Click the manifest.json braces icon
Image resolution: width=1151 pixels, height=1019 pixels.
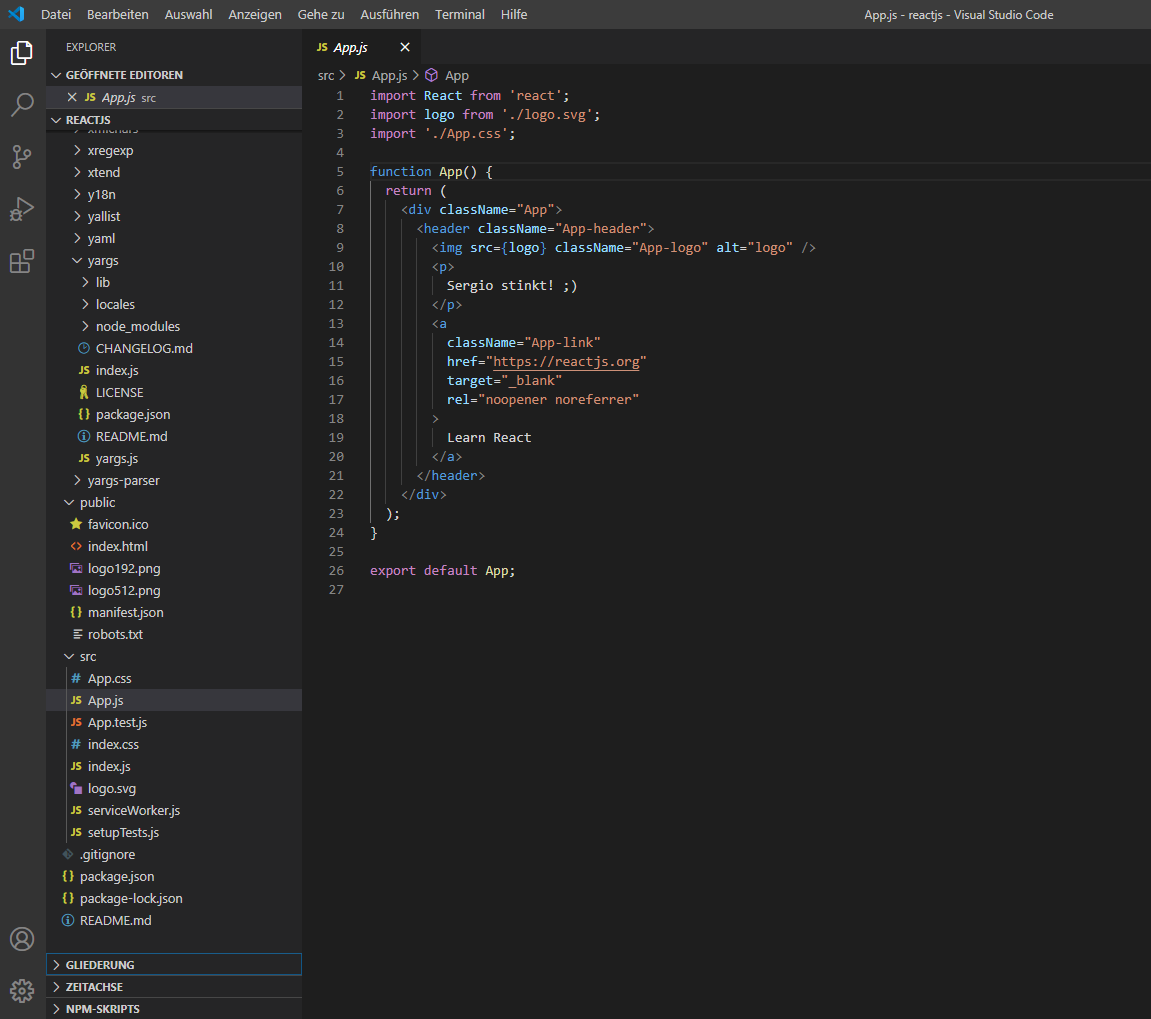point(76,612)
